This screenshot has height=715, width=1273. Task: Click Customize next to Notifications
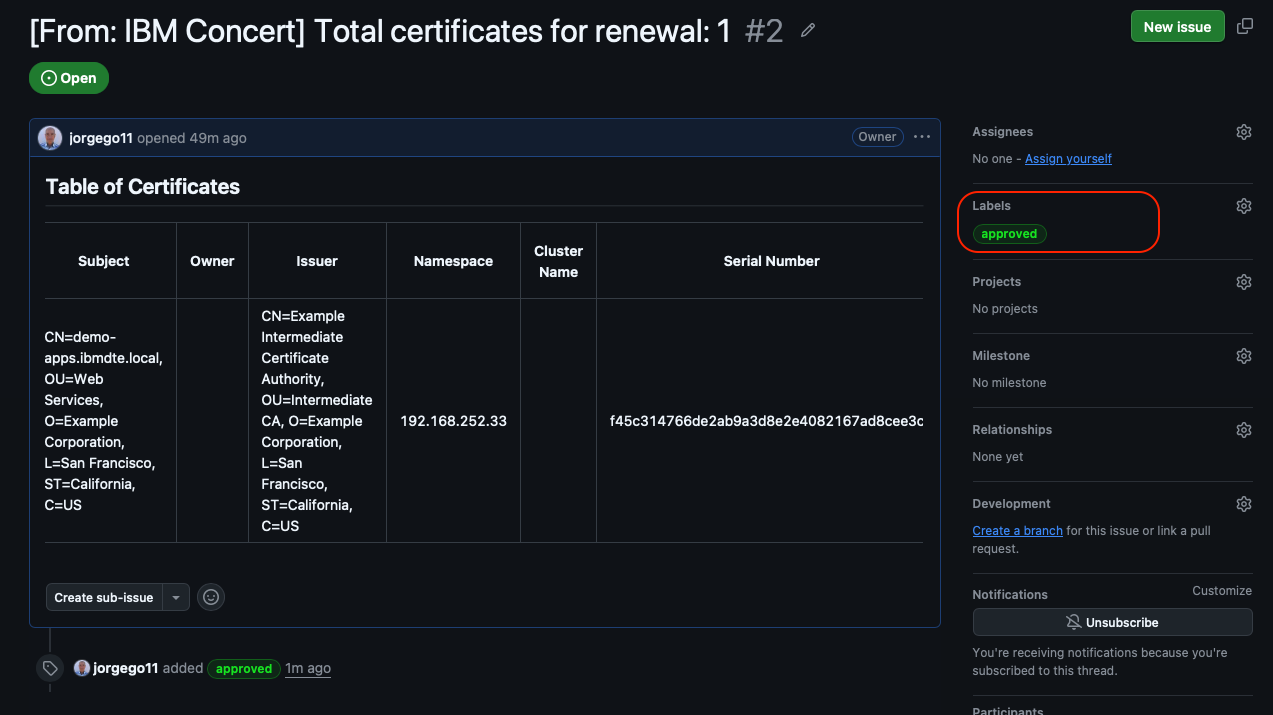click(1222, 591)
